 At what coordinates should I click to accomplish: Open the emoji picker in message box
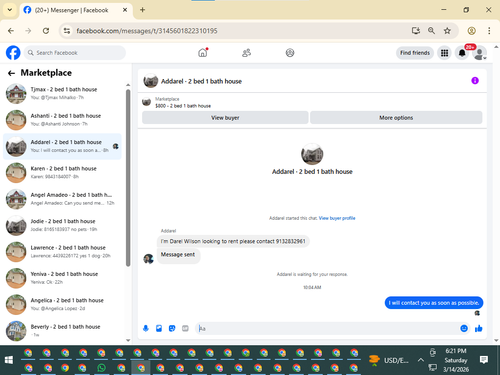(464, 328)
